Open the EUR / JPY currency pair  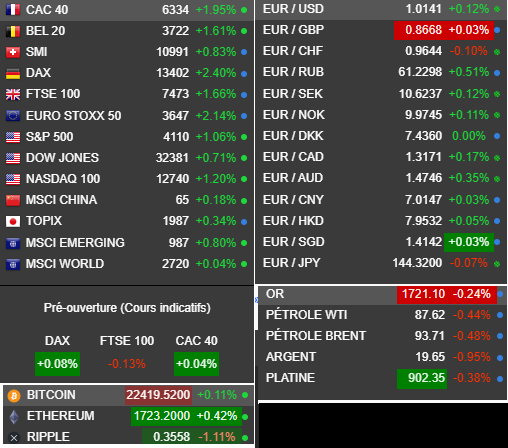point(292,263)
